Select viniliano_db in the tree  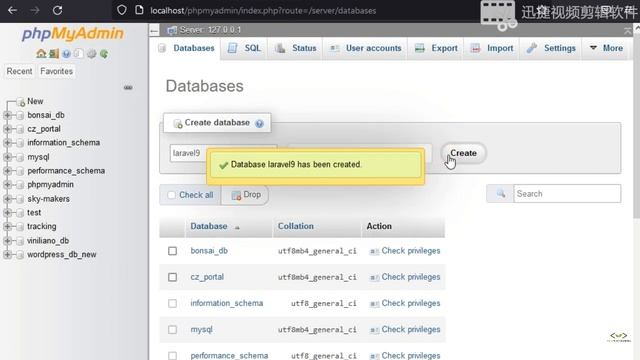[48, 241]
